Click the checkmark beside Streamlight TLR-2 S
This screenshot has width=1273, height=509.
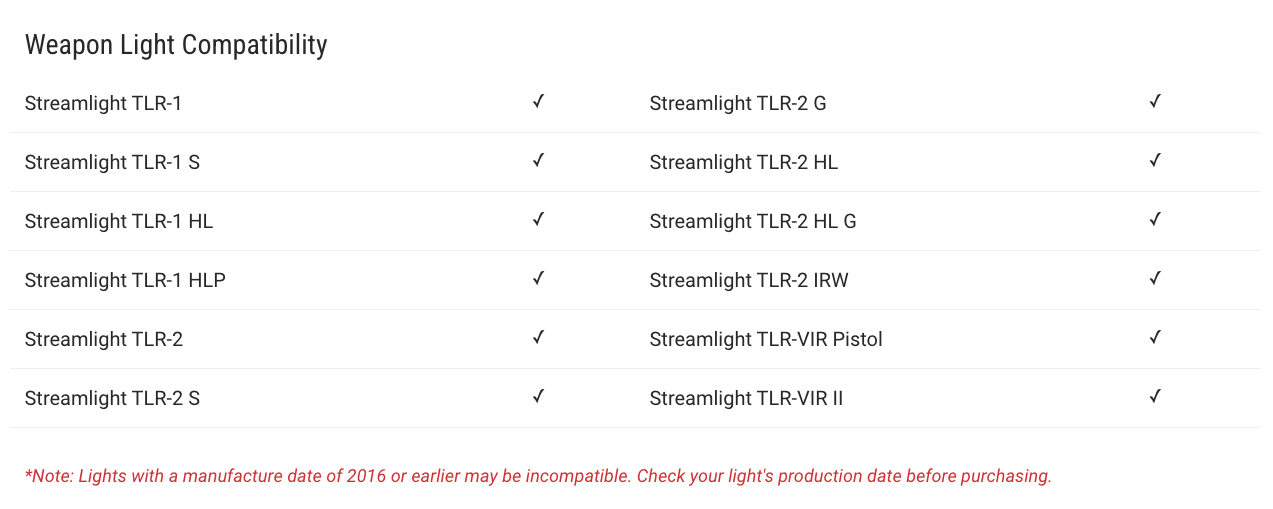(538, 396)
